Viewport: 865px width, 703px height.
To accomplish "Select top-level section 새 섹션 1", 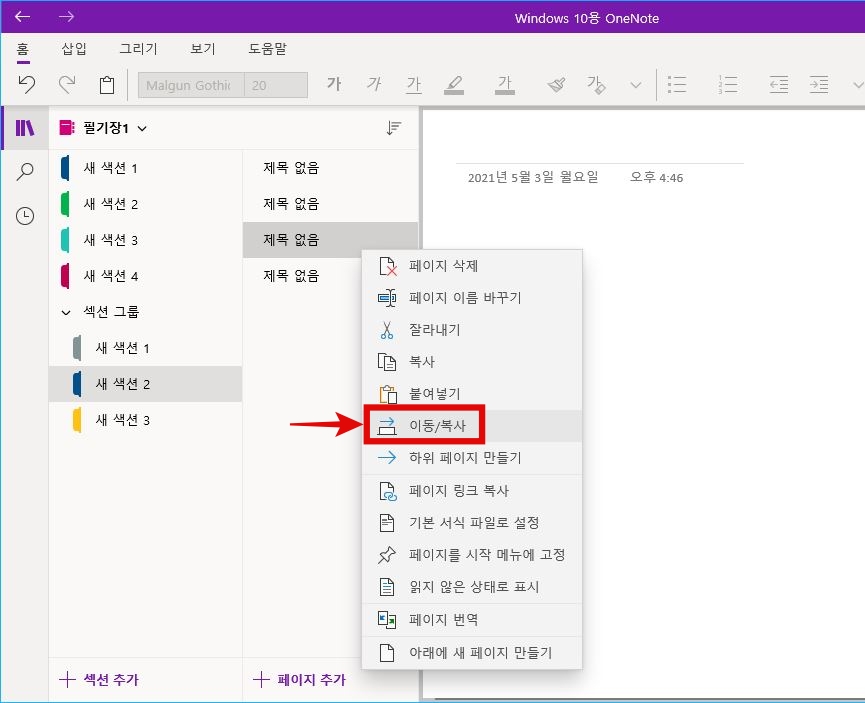I will pos(146,168).
